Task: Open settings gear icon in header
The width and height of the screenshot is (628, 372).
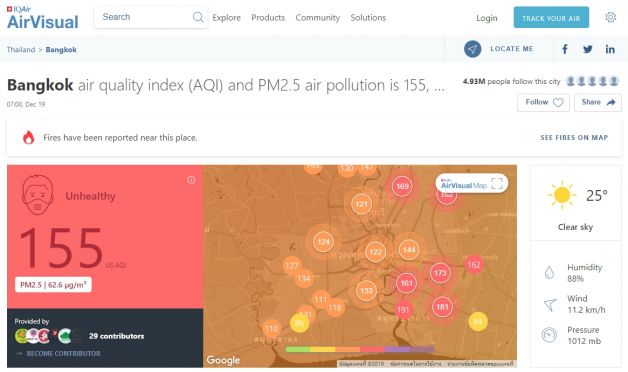Action: point(610,17)
